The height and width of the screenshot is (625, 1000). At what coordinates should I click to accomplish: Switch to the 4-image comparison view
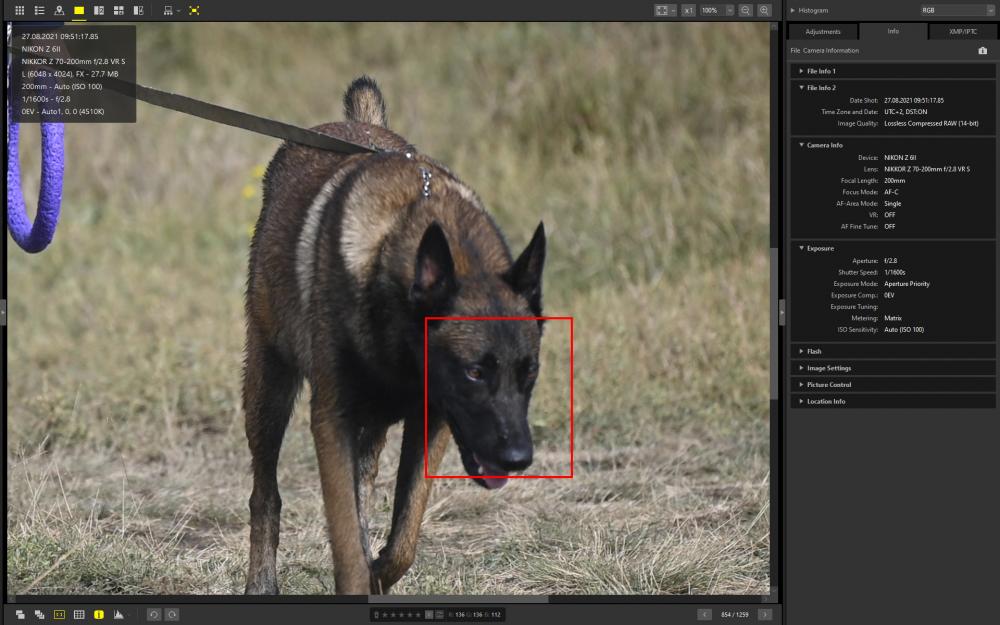pyautogui.click(x=119, y=10)
